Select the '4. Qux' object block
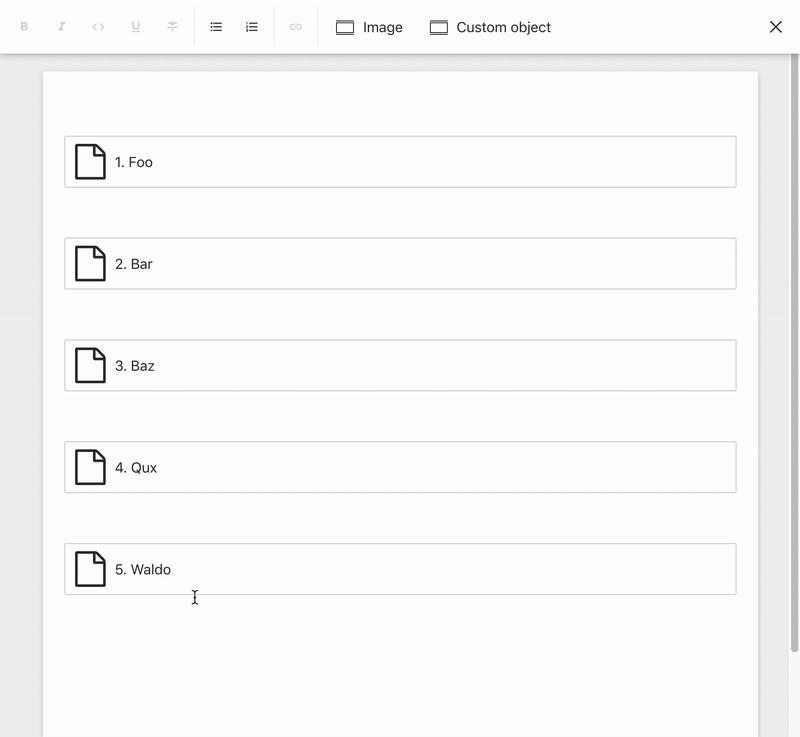800x737 pixels. point(400,467)
